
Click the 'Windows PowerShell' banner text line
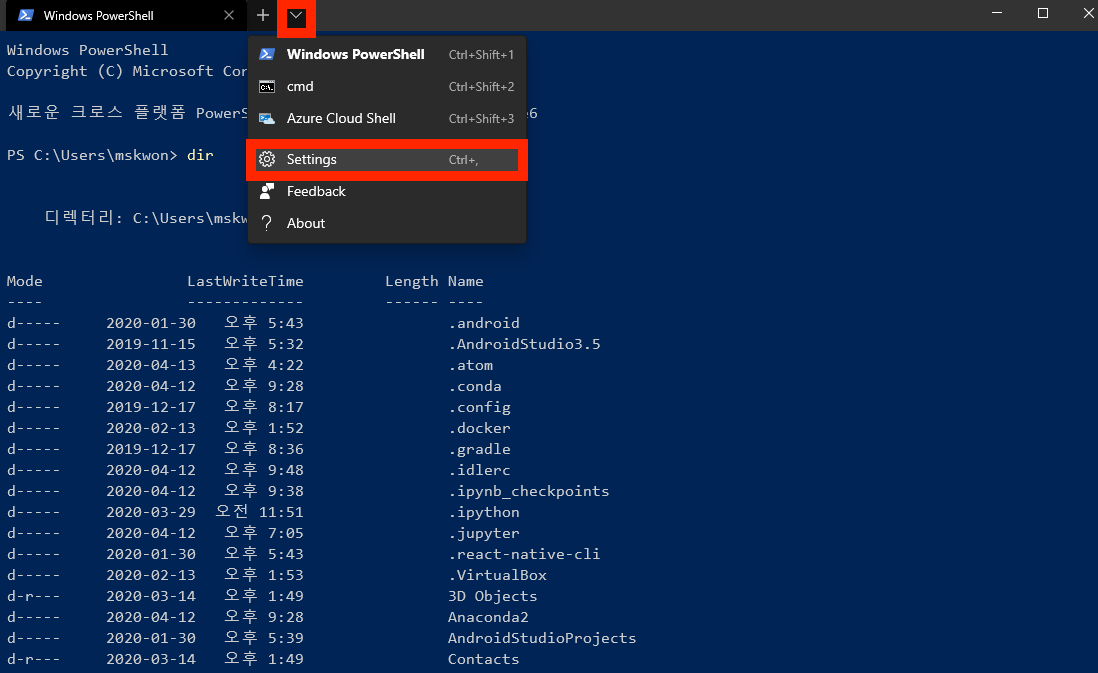(88, 50)
